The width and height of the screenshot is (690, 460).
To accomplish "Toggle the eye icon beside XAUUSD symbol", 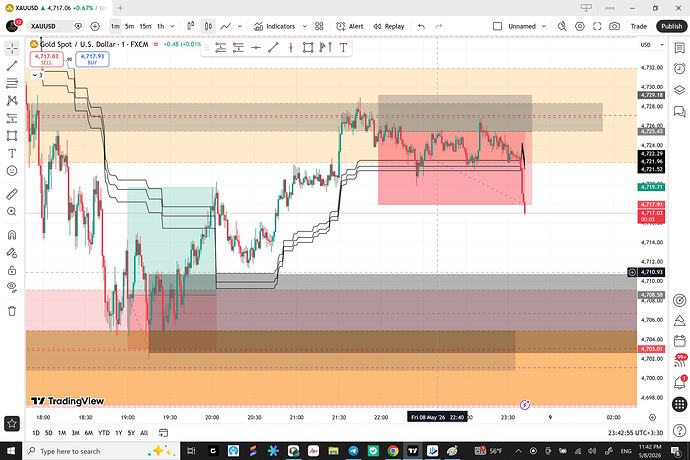I will click(78, 26).
